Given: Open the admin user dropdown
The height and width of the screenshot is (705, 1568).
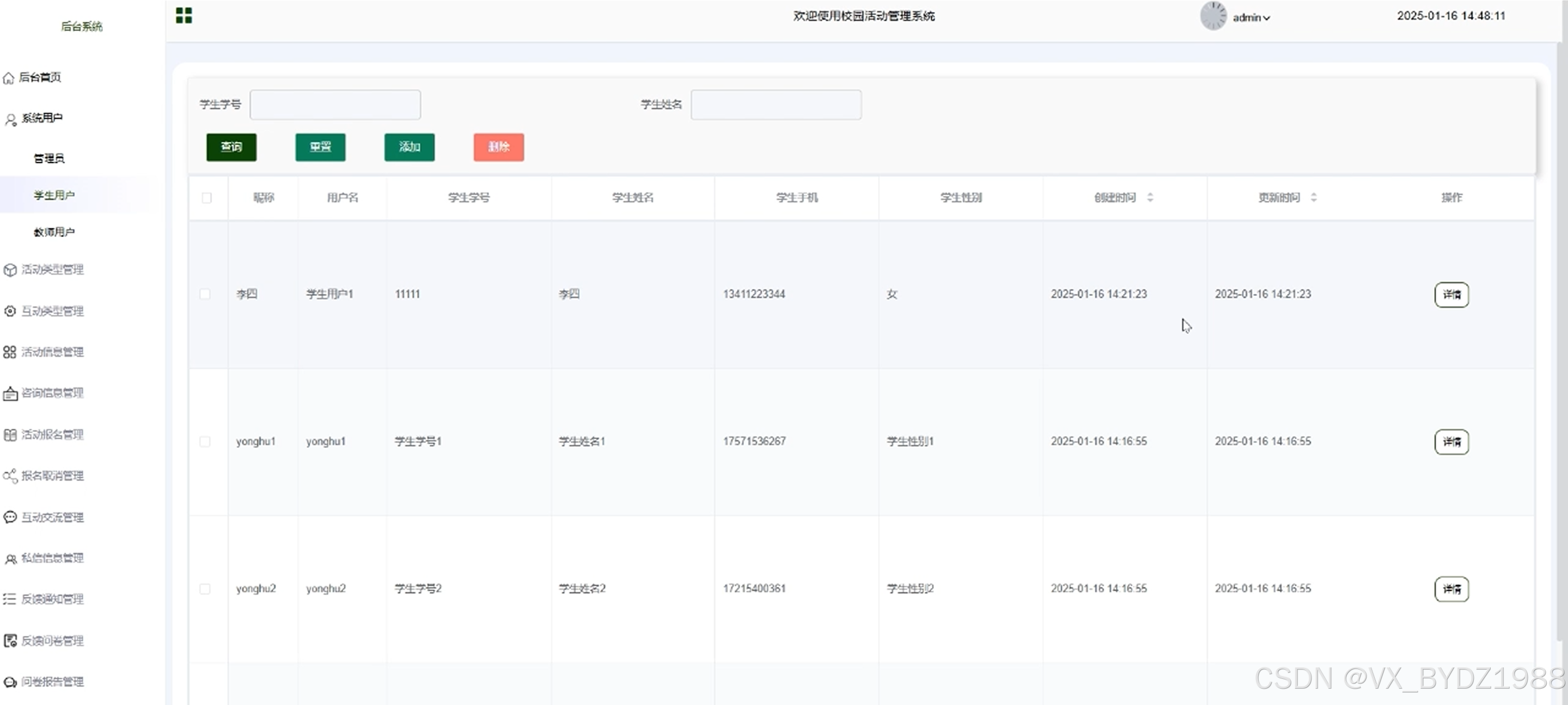Looking at the screenshot, I should point(1252,19).
